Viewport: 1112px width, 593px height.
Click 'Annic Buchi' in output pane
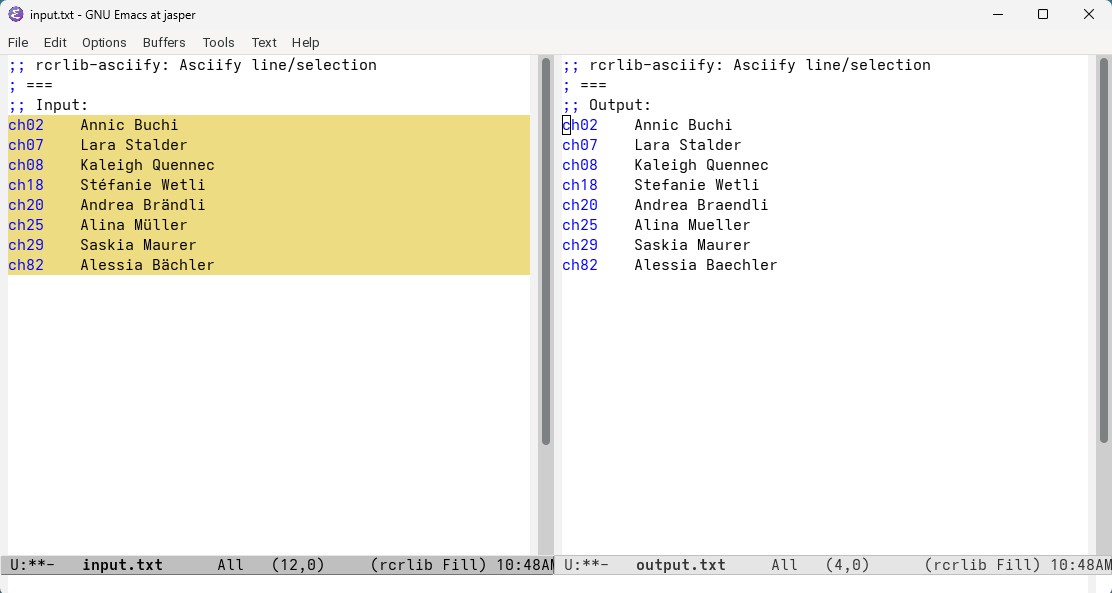pos(683,125)
